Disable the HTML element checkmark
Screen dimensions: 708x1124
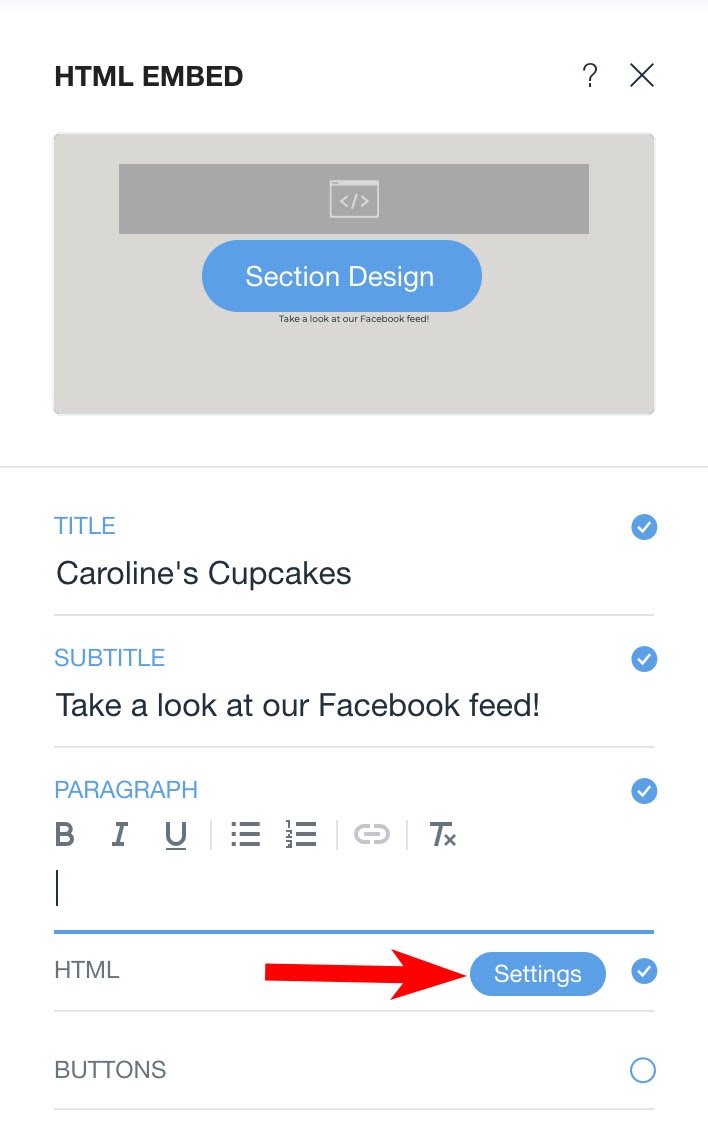pyautogui.click(x=644, y=971)
